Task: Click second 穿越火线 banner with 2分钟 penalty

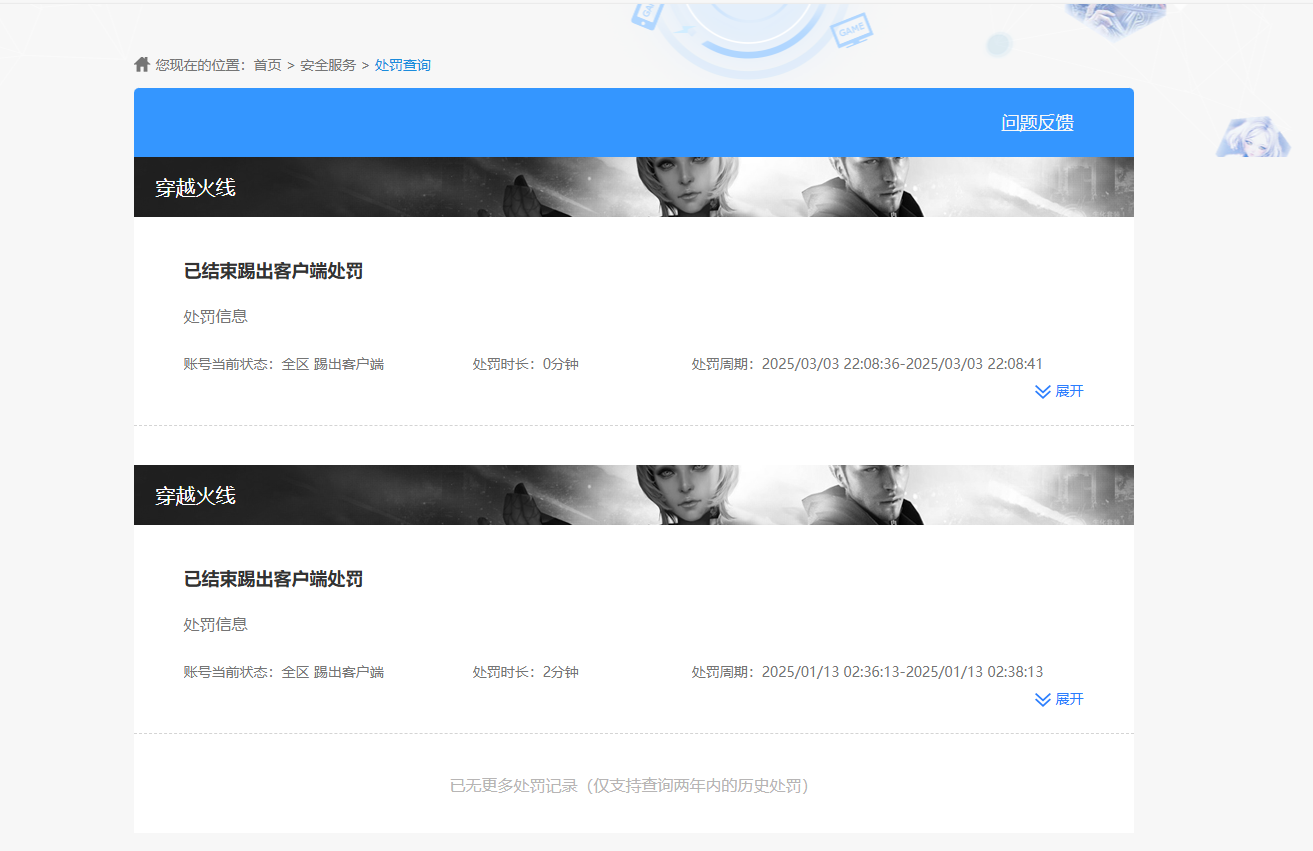Action: click(x=634, y=495)
